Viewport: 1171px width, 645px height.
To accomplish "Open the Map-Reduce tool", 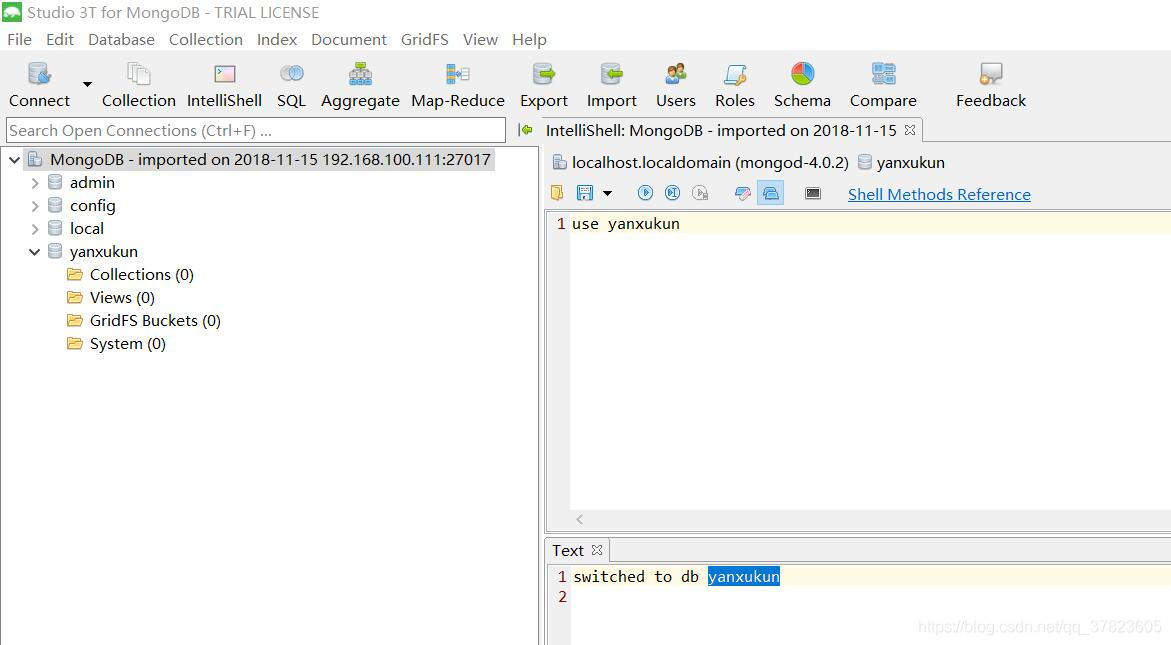I will (x=458, y=86).
